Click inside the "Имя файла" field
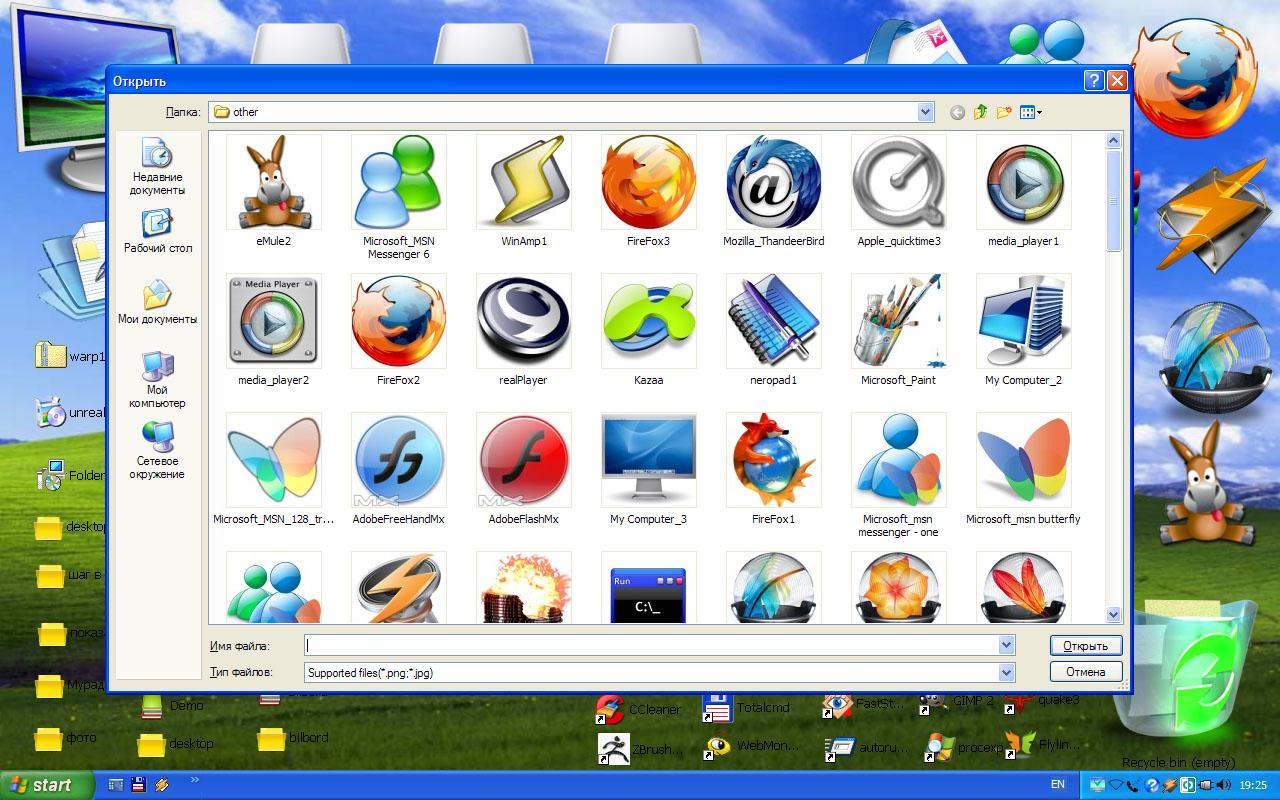The height and width of the screenshot is (800, 1280). click(x=650, y=645)
